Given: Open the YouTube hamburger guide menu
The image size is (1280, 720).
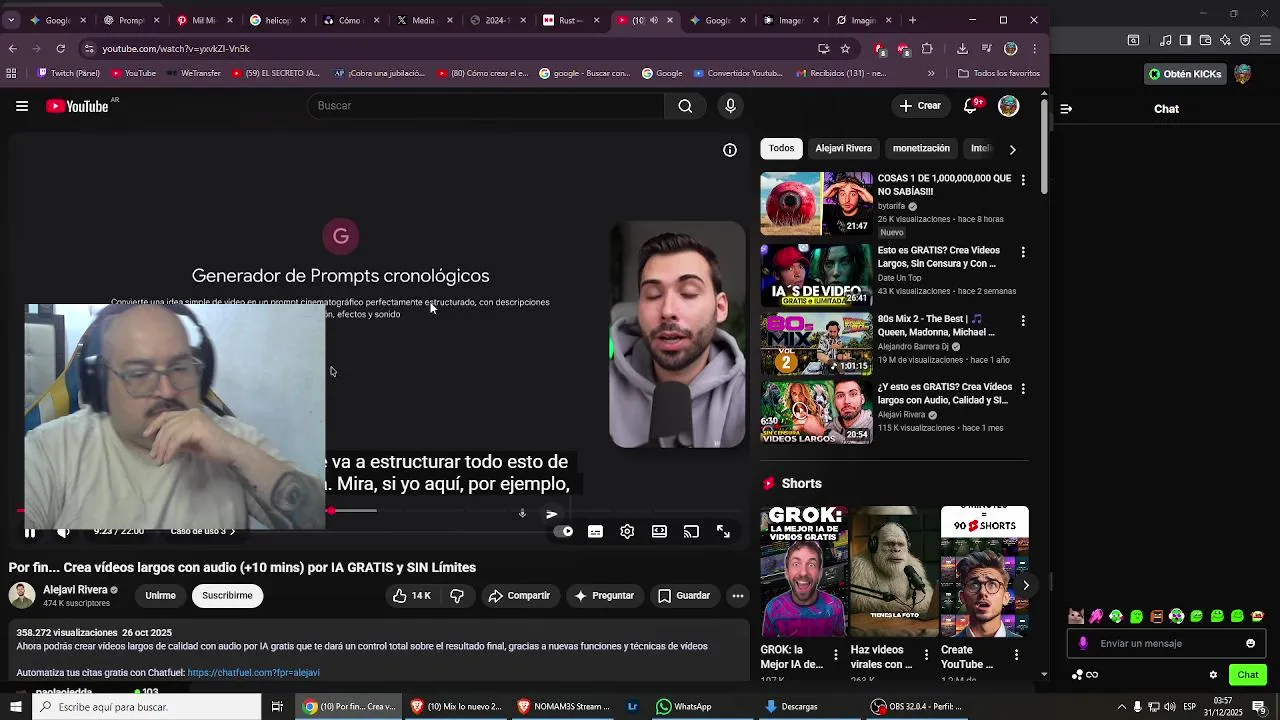Looking at the screenshot, I should [21, 106].
